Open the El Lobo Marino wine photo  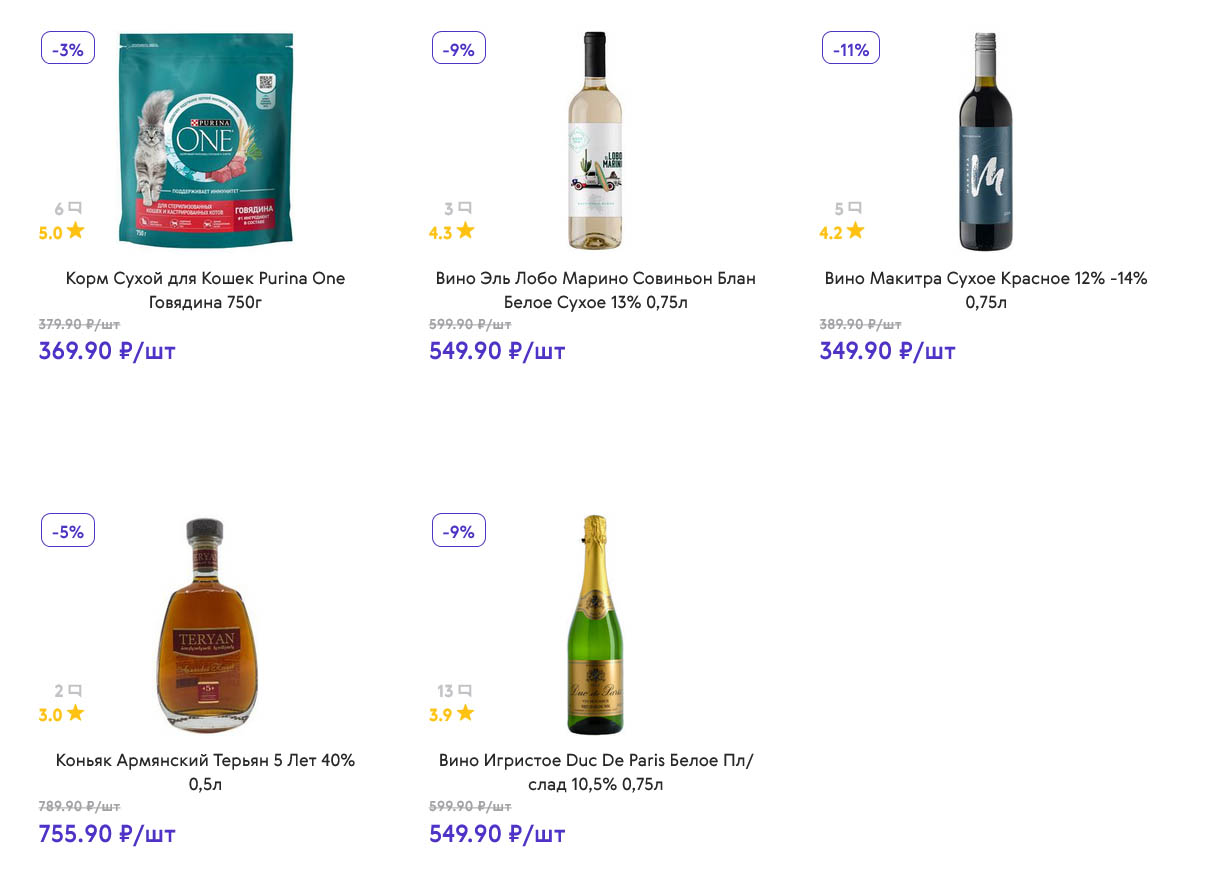tap(595, 140)
